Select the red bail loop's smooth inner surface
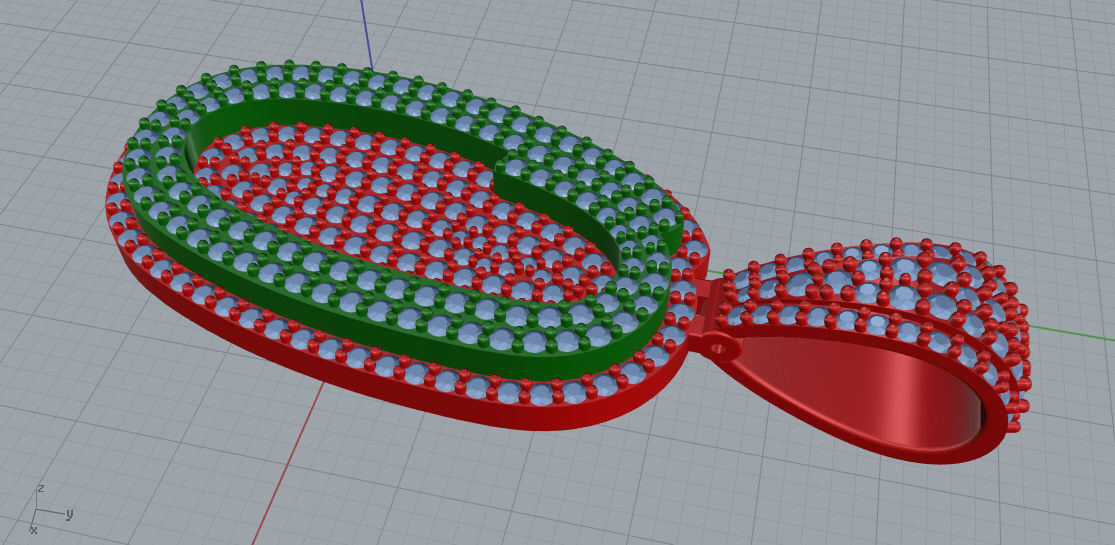The height and width of the screenshot is (545, 1115). (x=864, y=391)
